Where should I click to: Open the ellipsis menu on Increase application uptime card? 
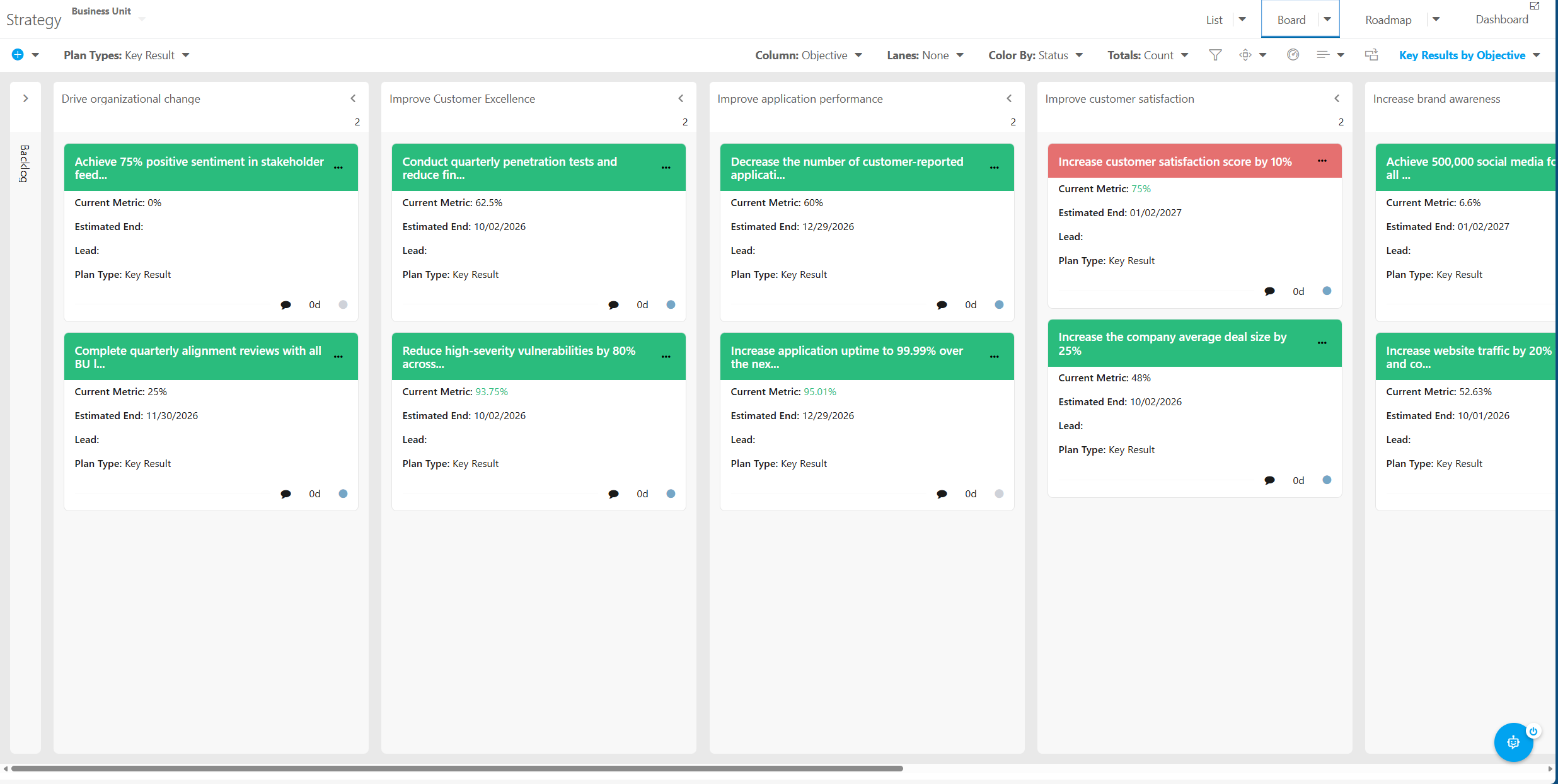[x=995, y=357]
